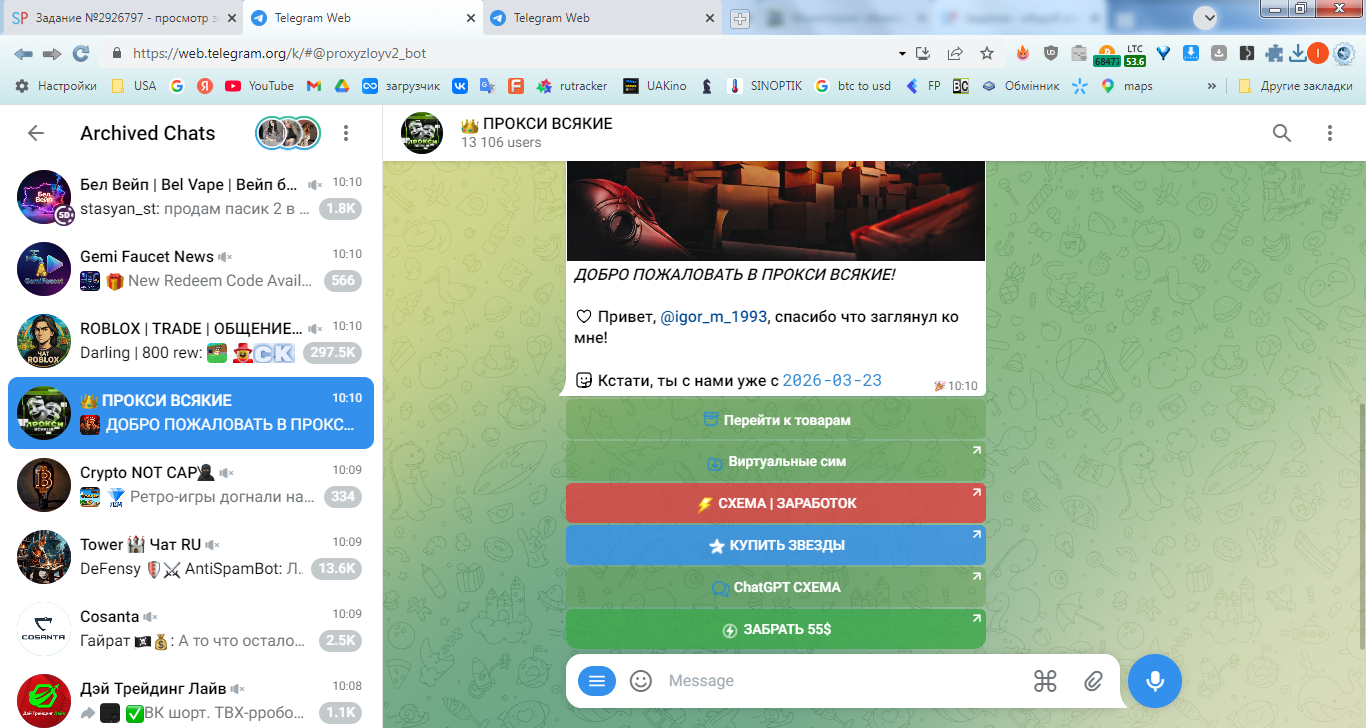Open the browser tab search dropdown
Viewport: 1366px width, 728px height.
1205,17
